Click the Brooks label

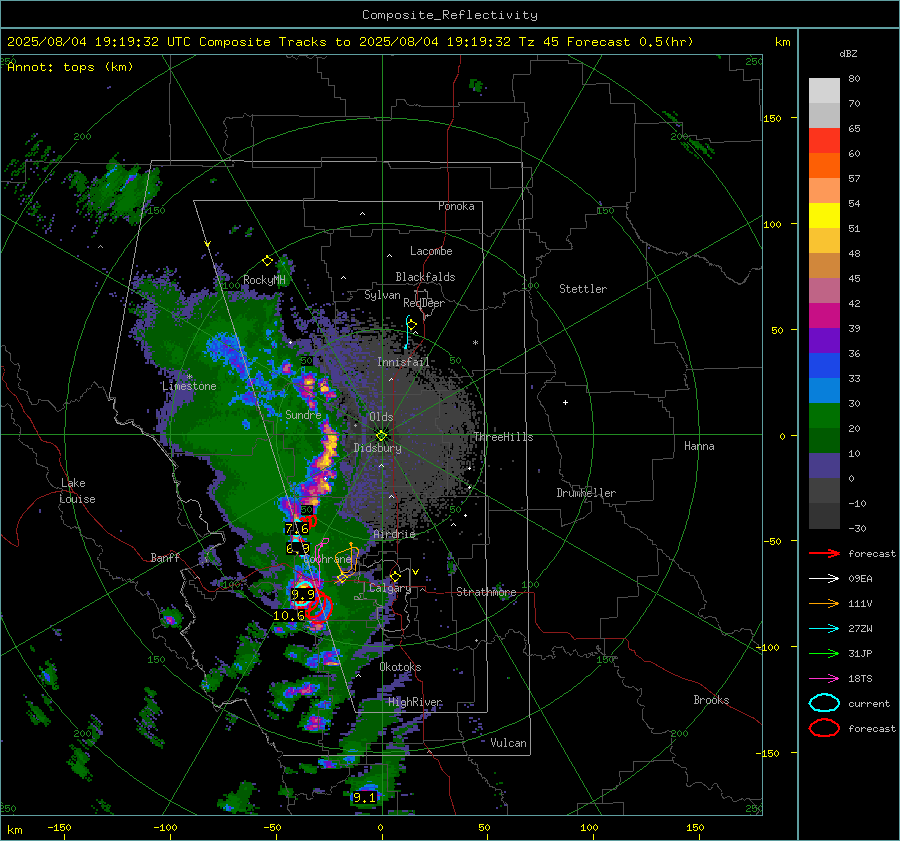pyautogui.click(x=711, y=700)
